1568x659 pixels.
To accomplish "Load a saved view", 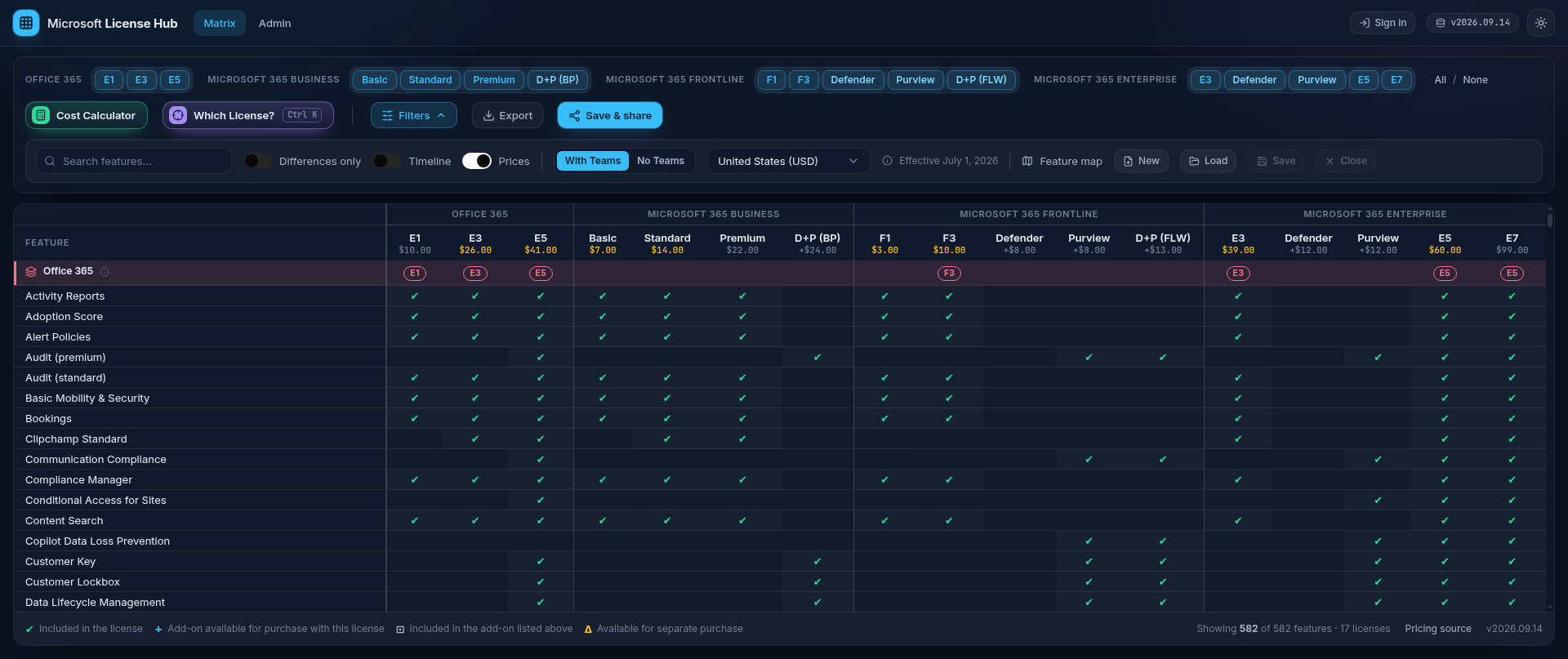I will (1209, 161).
